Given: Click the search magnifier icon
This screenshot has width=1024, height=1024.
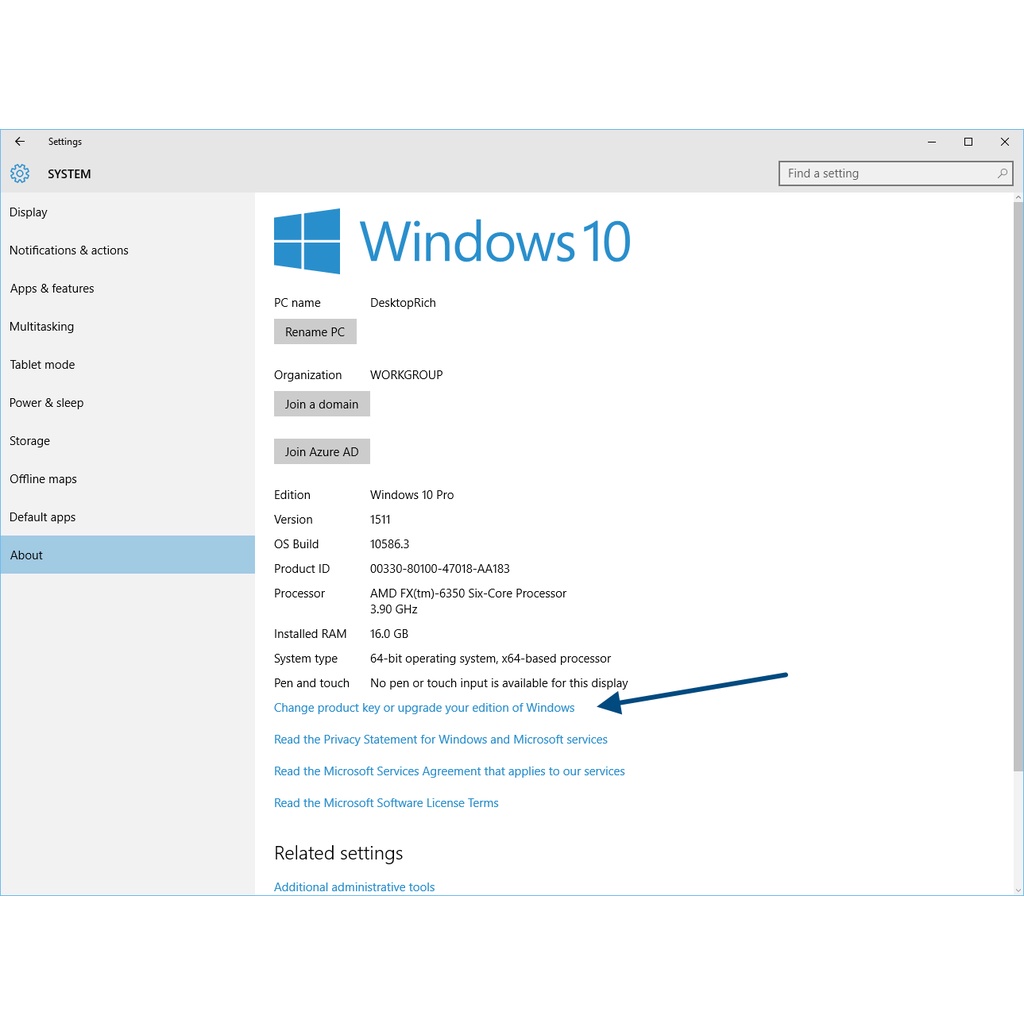Looking at the screenshot, I should click(x=1002, y=174).
